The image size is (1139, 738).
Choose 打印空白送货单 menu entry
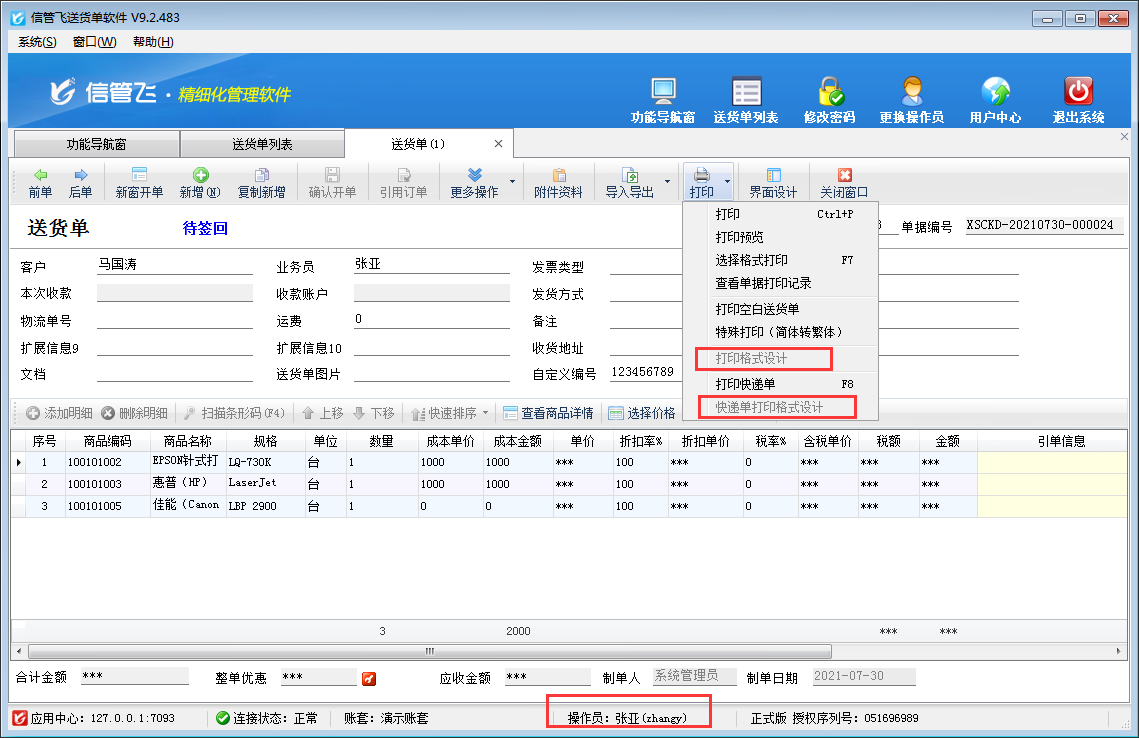(780, 309)
